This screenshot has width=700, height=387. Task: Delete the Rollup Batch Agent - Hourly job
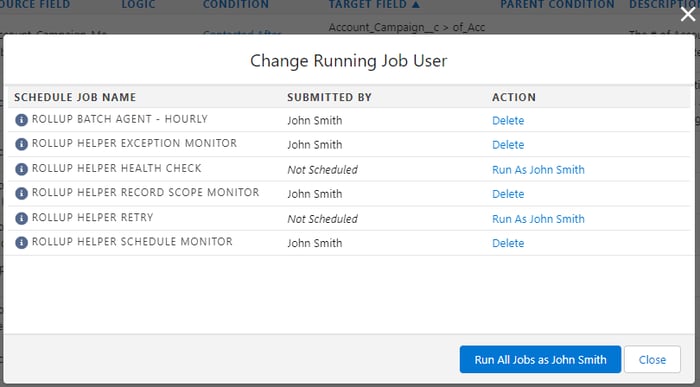(508, 121)
